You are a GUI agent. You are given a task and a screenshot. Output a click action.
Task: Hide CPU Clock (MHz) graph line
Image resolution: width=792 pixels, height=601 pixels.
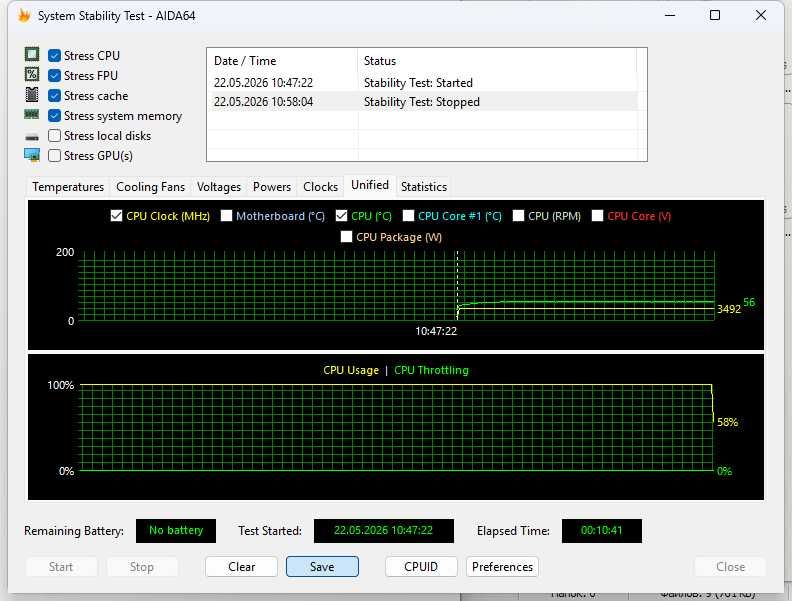click(117, 216)
